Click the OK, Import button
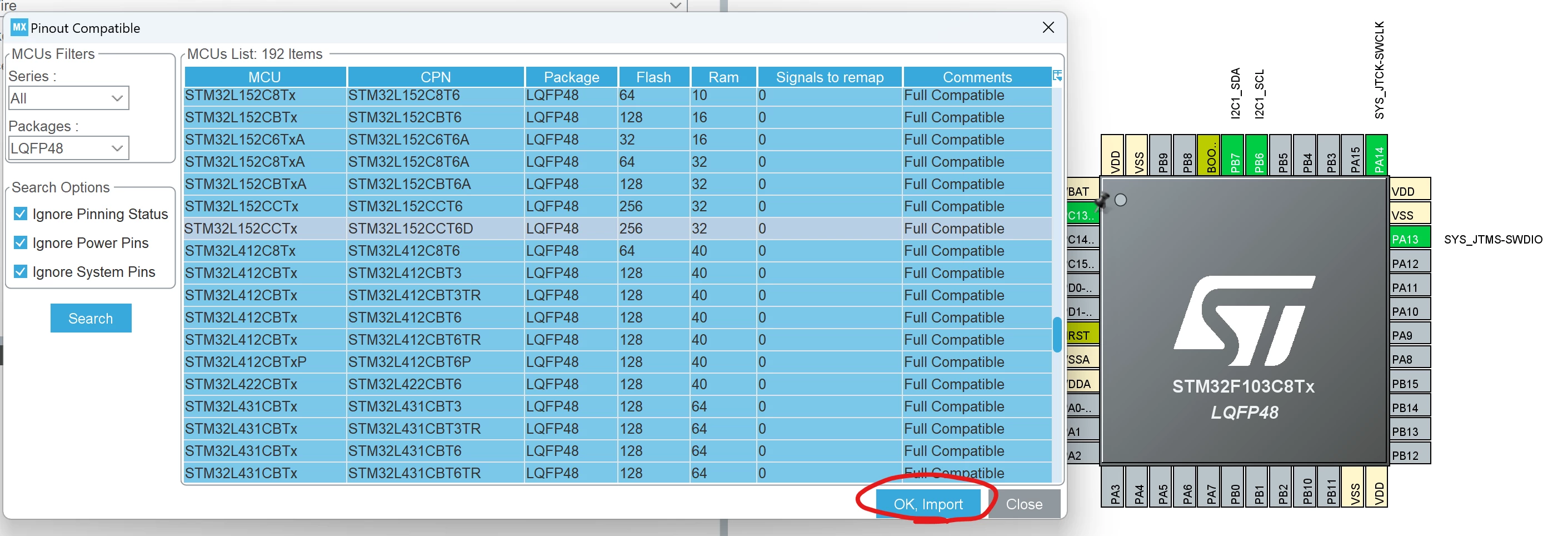Viewport: 1568px width, 536px height. pos(928,504)
